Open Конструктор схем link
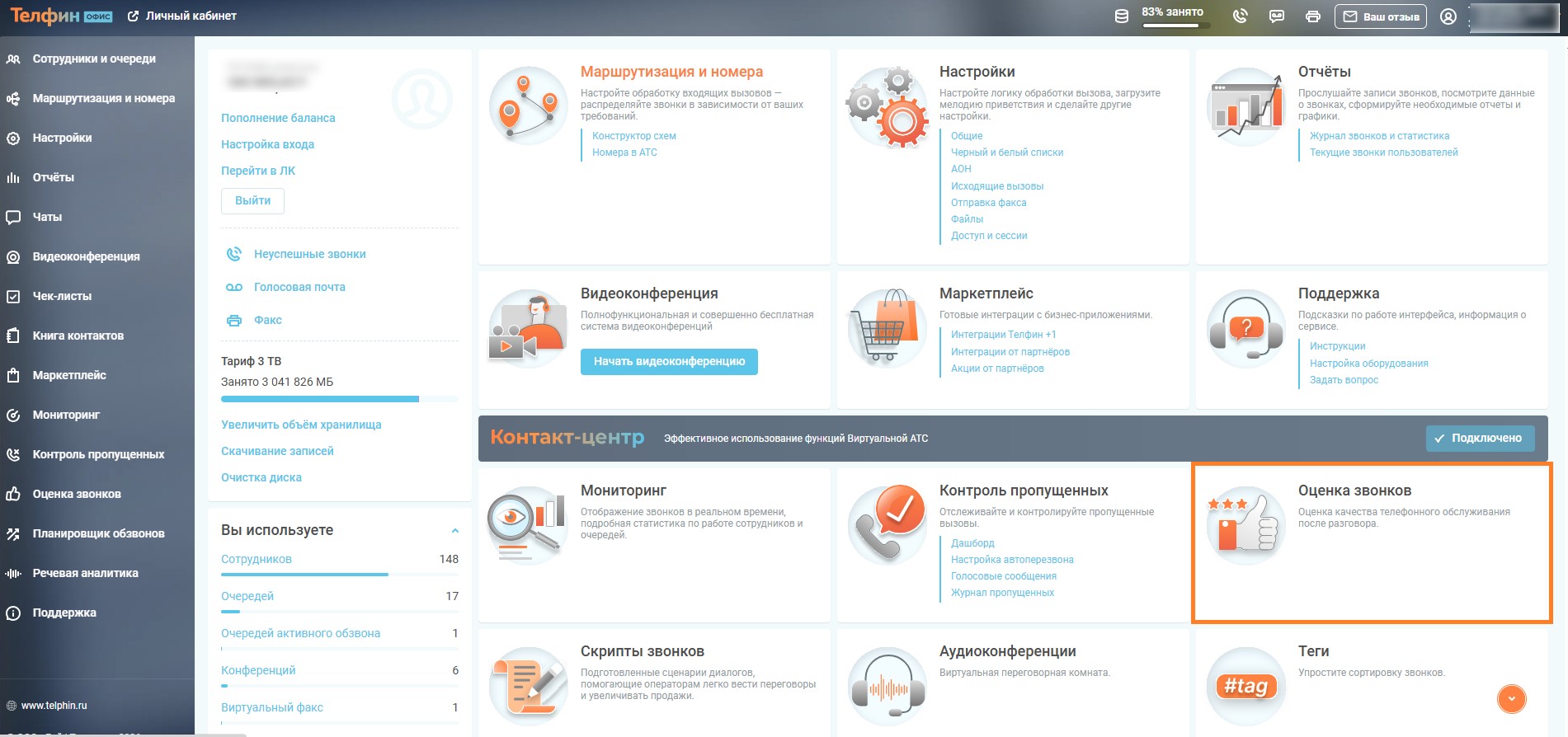 coord(633,136)
